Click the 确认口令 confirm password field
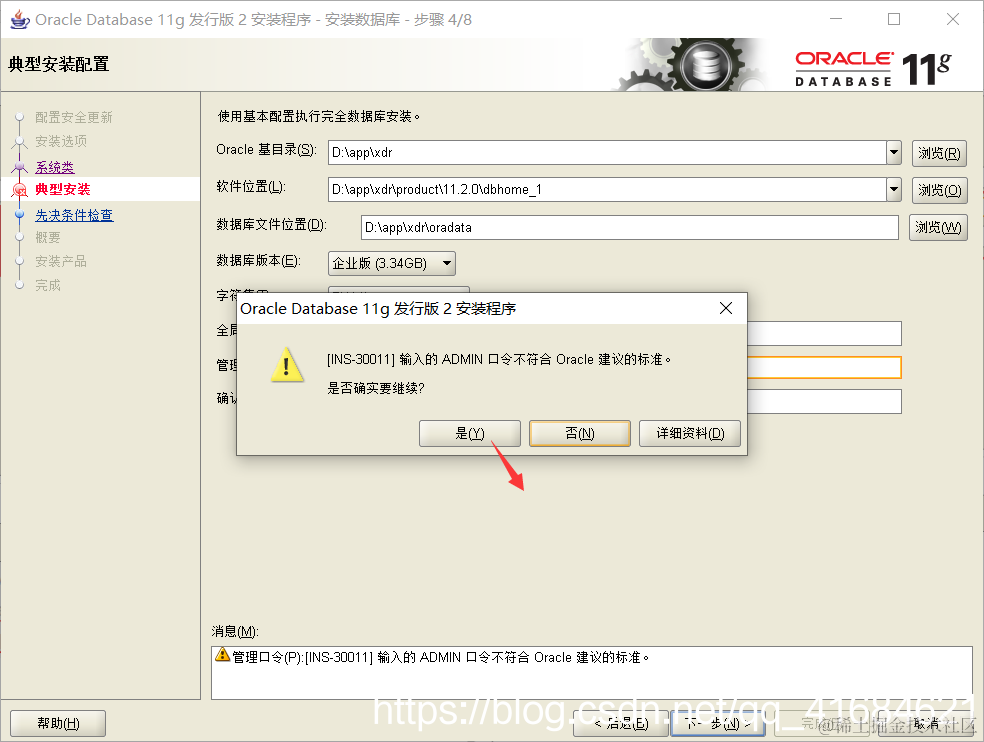The image size is (984, 742). tap(824, 401)
